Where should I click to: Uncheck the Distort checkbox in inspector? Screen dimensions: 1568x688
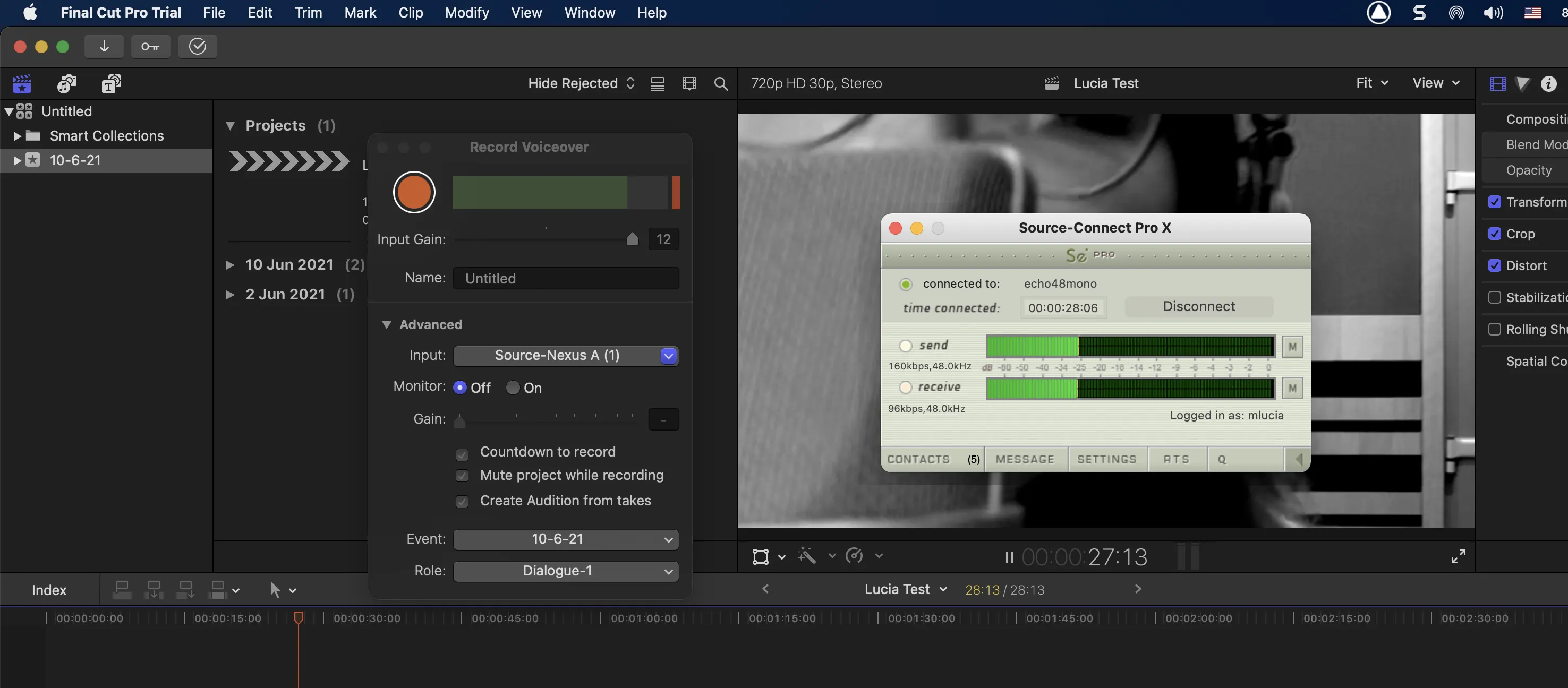coord(1494,265)
